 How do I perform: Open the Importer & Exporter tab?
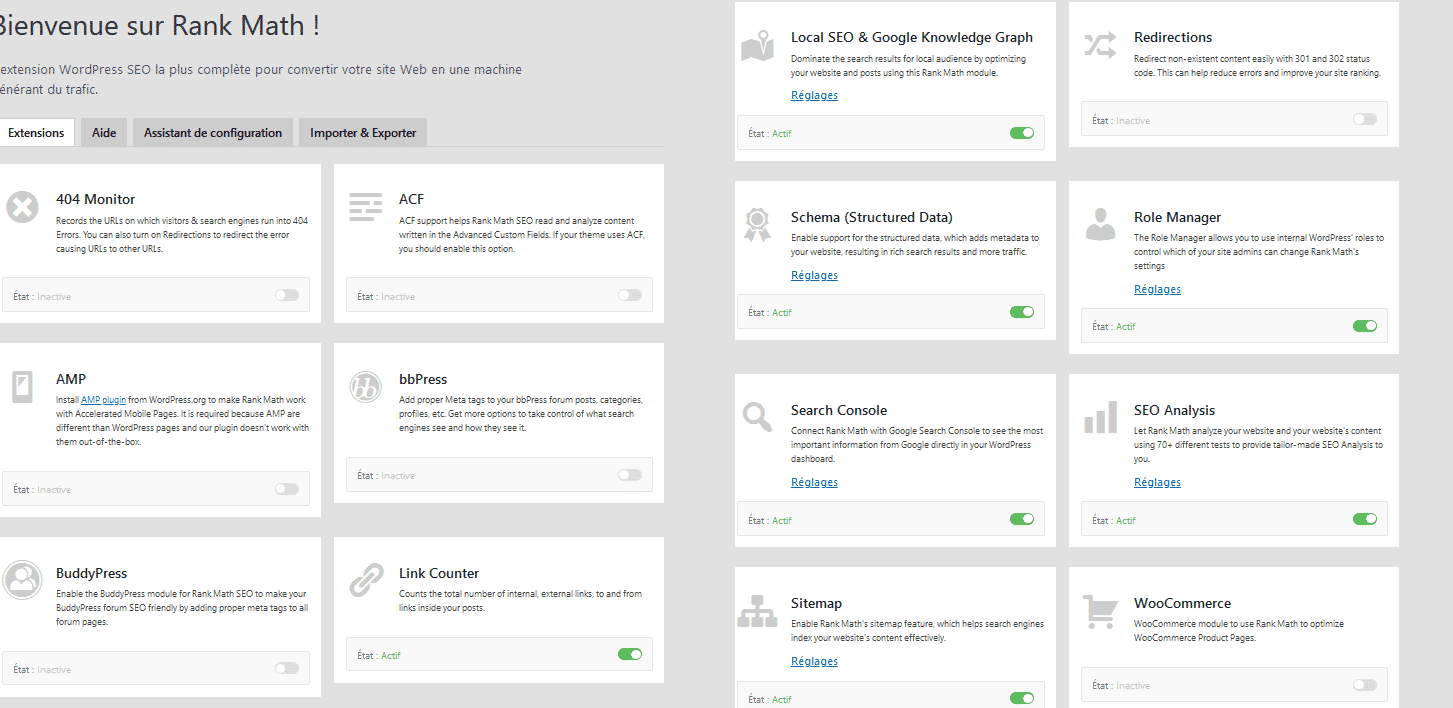[x=363, y=133]
